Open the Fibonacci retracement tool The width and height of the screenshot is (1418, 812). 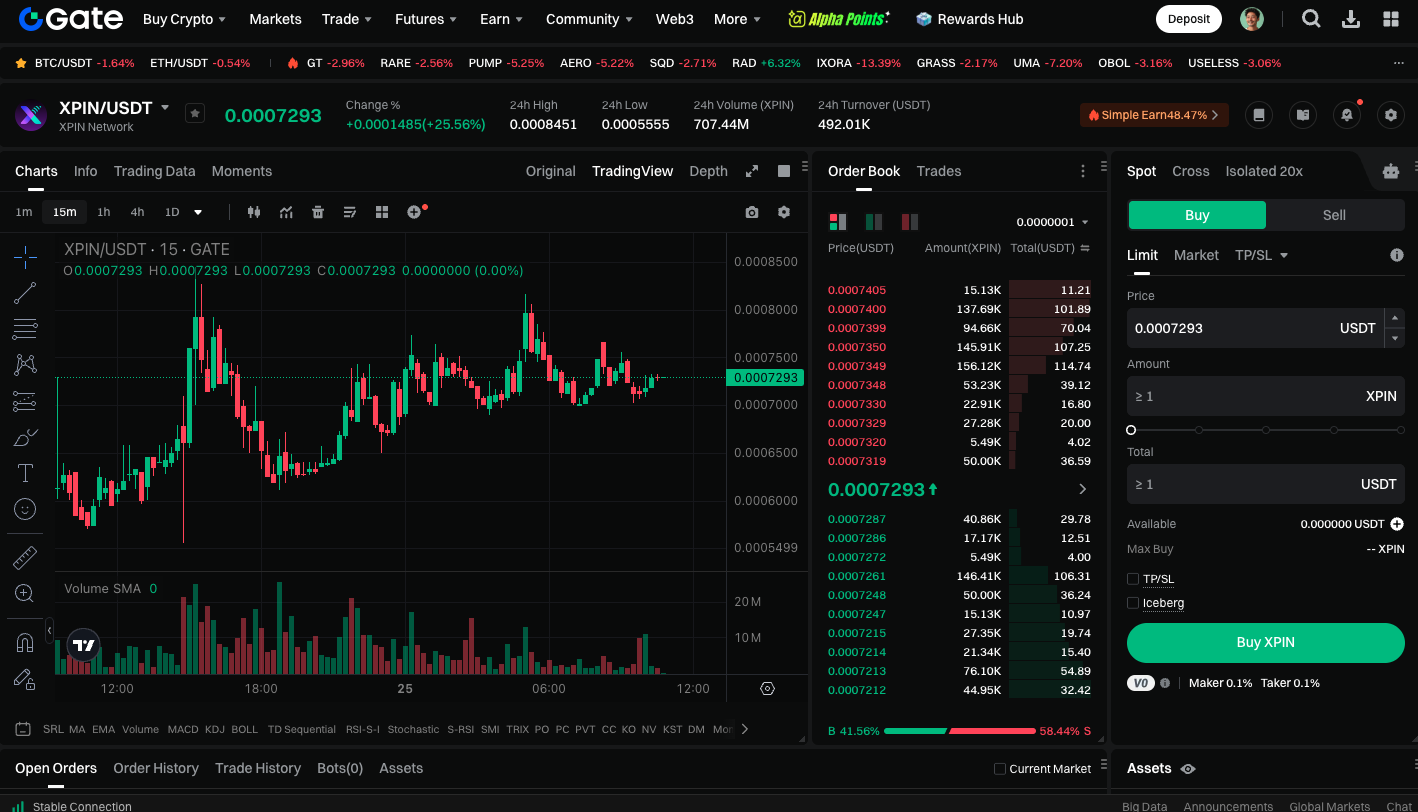[x=25, y=329]
